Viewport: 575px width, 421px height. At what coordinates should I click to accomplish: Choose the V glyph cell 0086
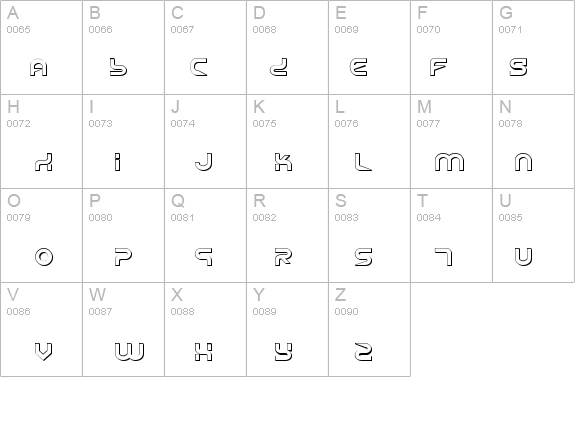tap(41, 329)
